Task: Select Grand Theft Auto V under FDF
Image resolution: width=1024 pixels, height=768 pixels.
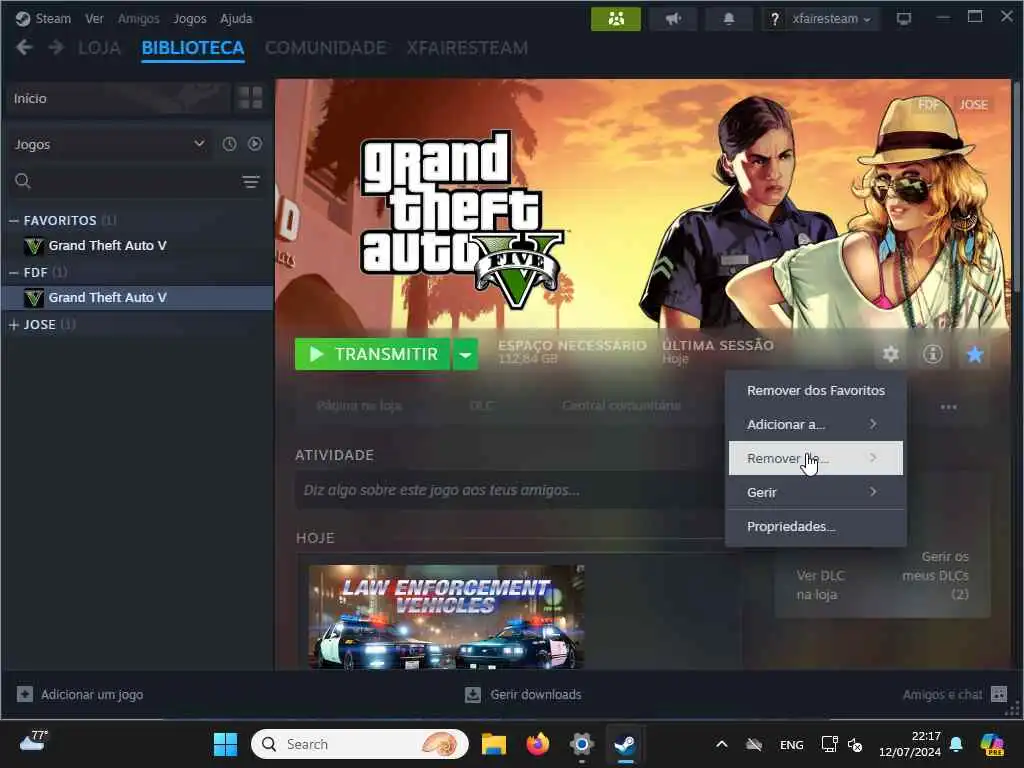Action: 138,298
